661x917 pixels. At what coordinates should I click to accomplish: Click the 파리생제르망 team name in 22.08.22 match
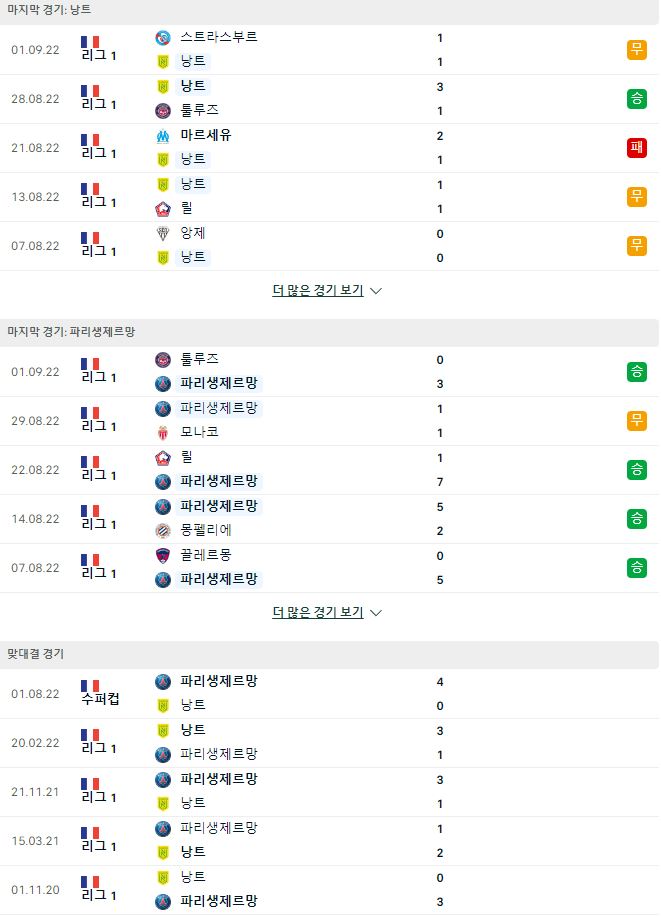[x=219, y=481]
